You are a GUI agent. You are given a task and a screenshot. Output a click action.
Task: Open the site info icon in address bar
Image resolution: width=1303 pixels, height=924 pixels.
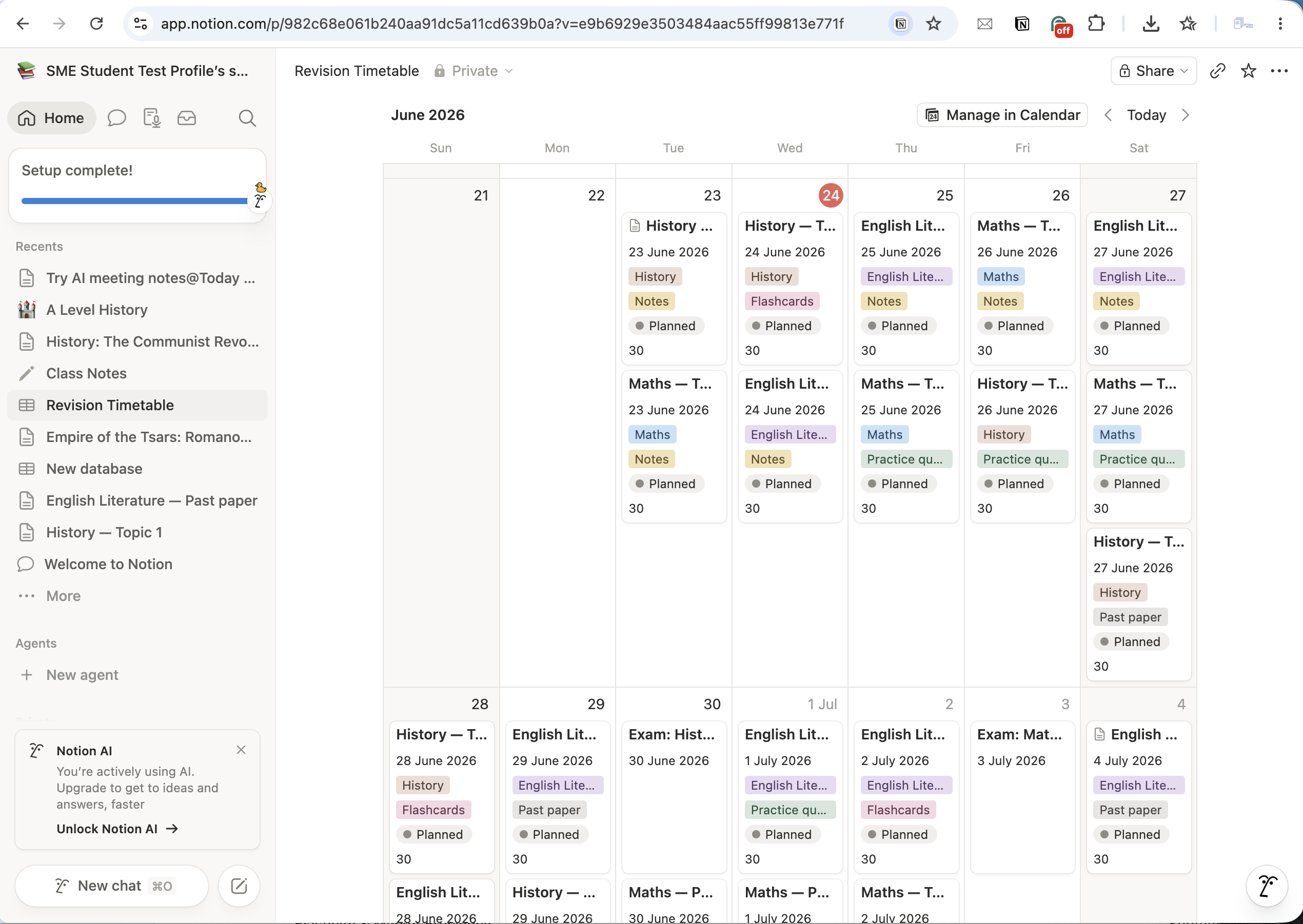point(141,23)
